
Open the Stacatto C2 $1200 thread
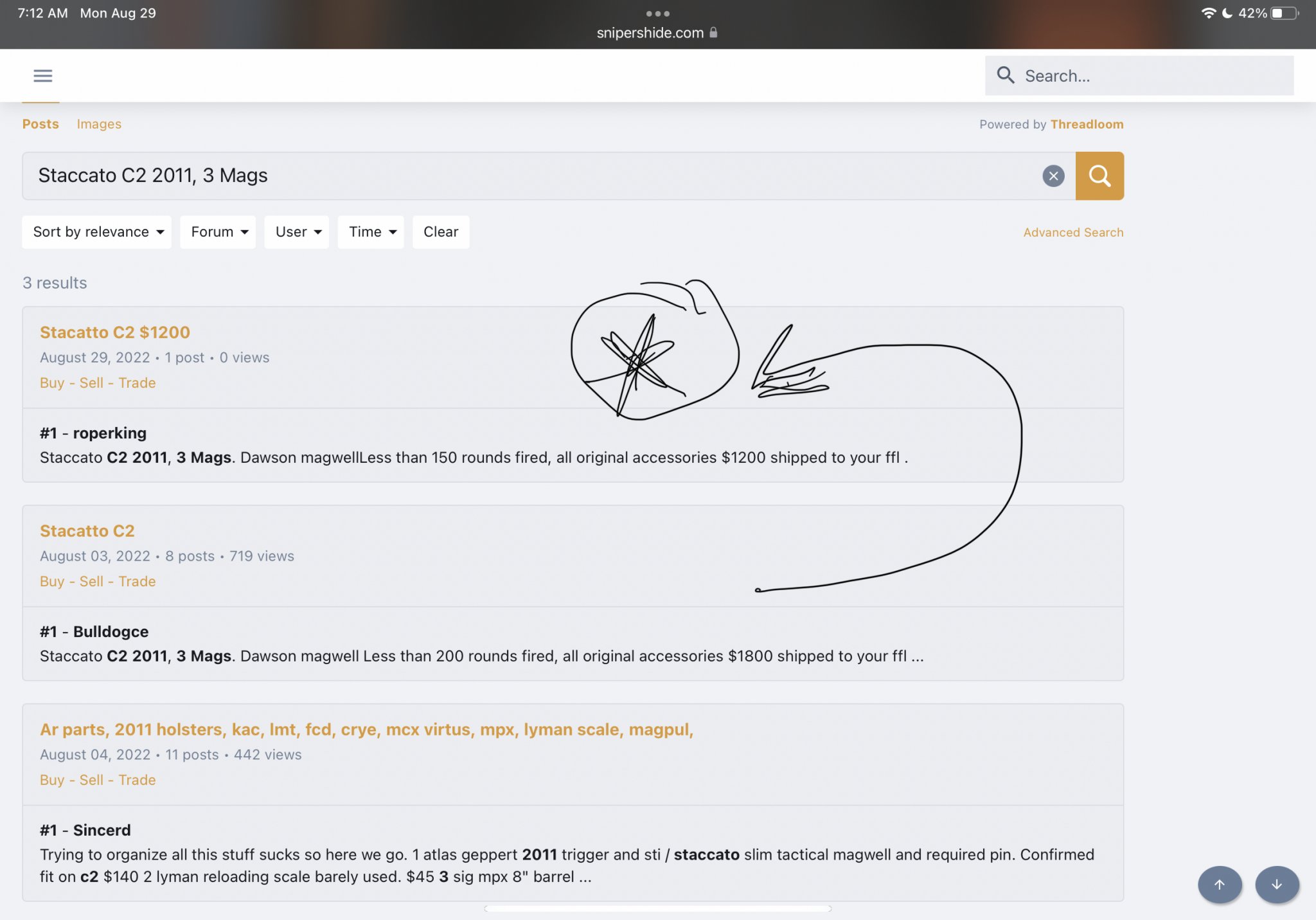coord(115,332)
